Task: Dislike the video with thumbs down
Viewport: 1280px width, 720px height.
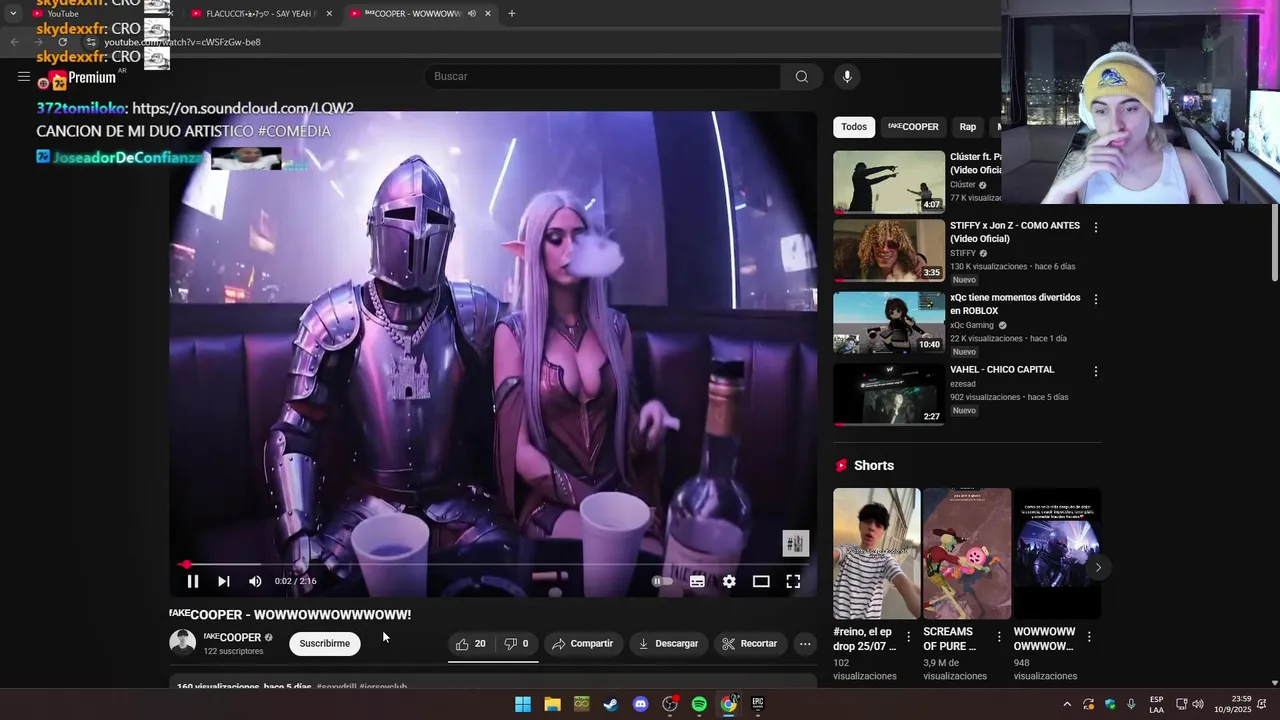Action: click(x=516, y=644)
